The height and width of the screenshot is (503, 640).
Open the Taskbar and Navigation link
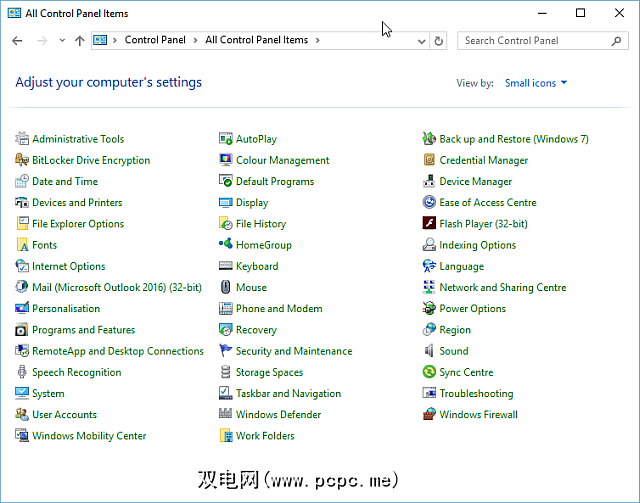click(288, 394)
